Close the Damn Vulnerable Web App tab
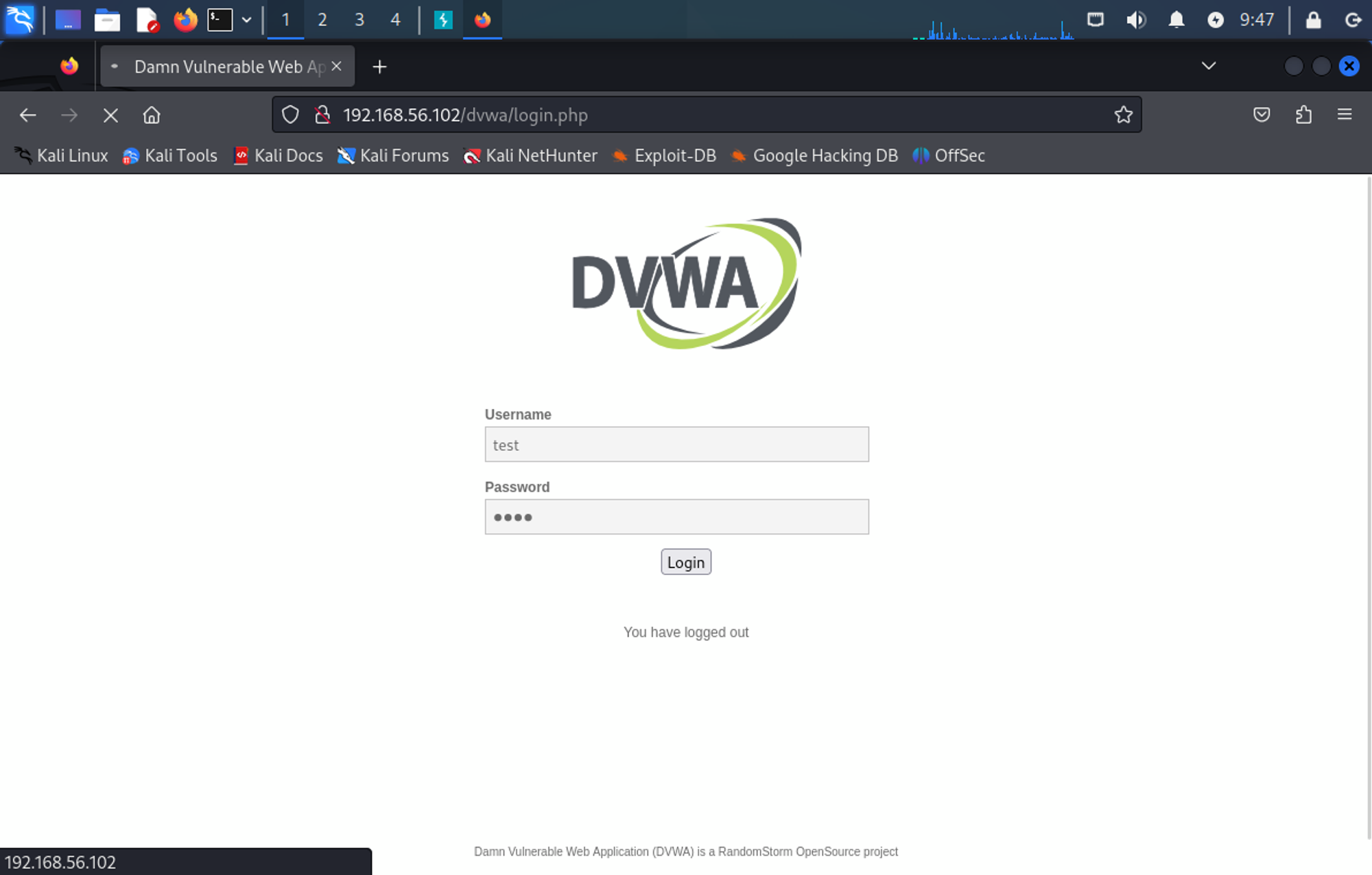This screenshot has height=875, width=1372. [337, 67]
